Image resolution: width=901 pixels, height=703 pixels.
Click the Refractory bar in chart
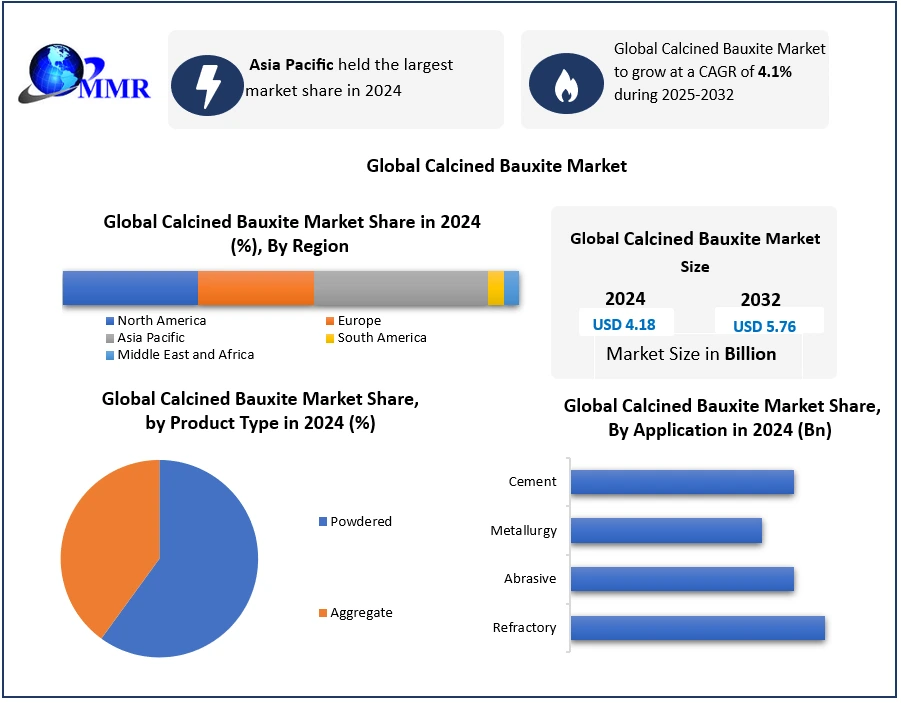[697, 628]
